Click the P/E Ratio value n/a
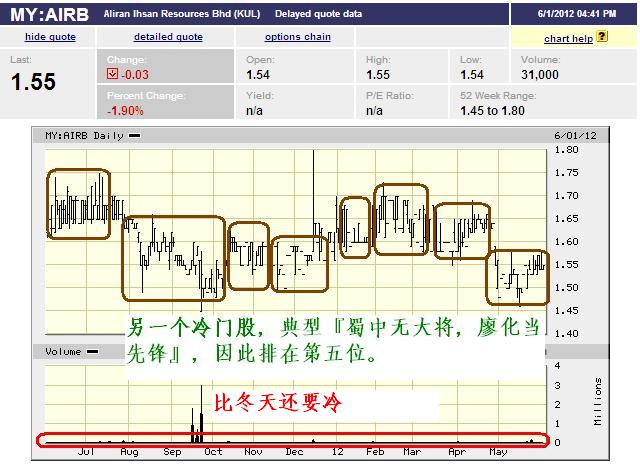Screen dimensions: 640x464 tap(374, 111)
